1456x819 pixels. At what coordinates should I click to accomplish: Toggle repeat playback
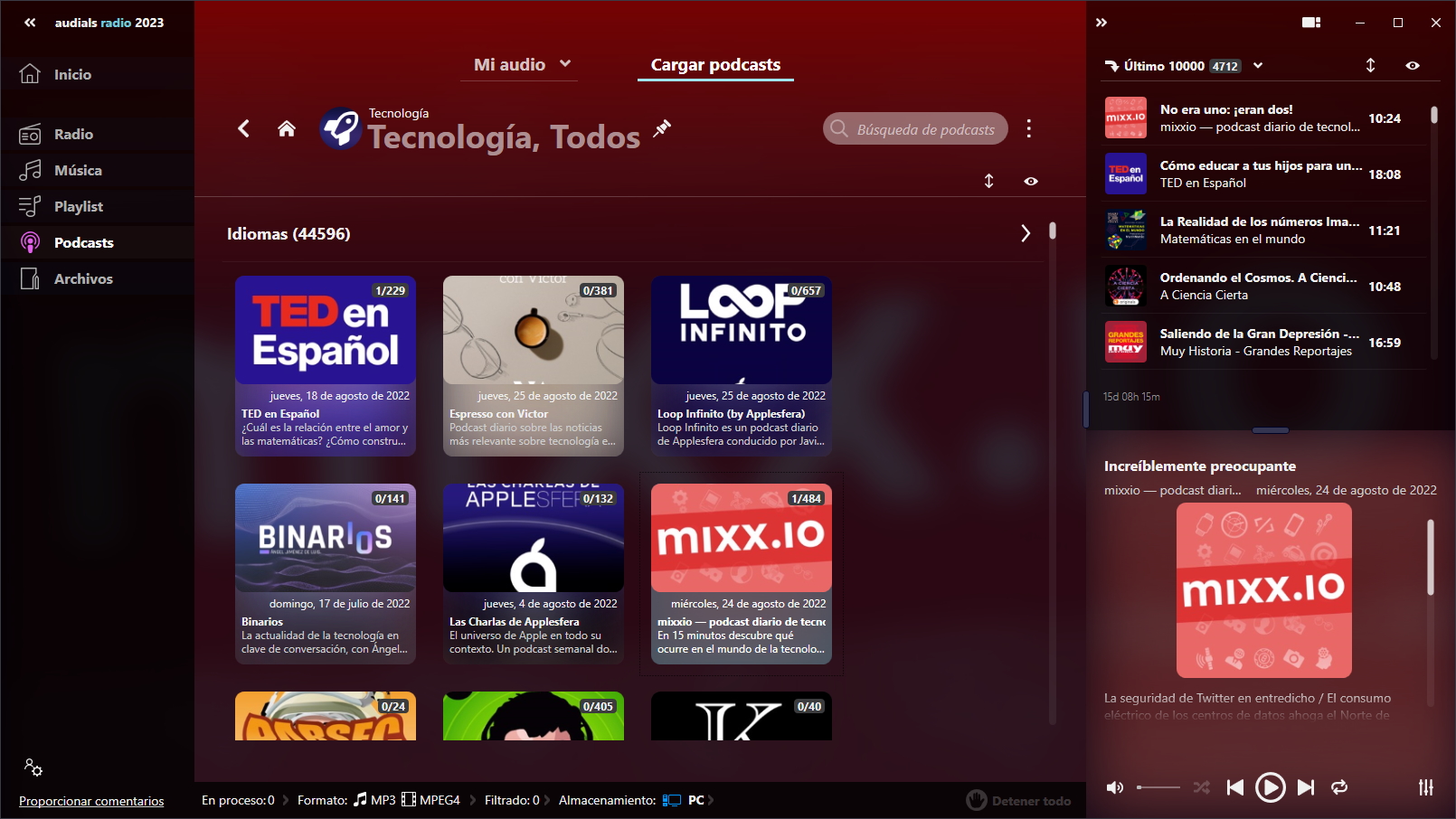(1339, 787)
